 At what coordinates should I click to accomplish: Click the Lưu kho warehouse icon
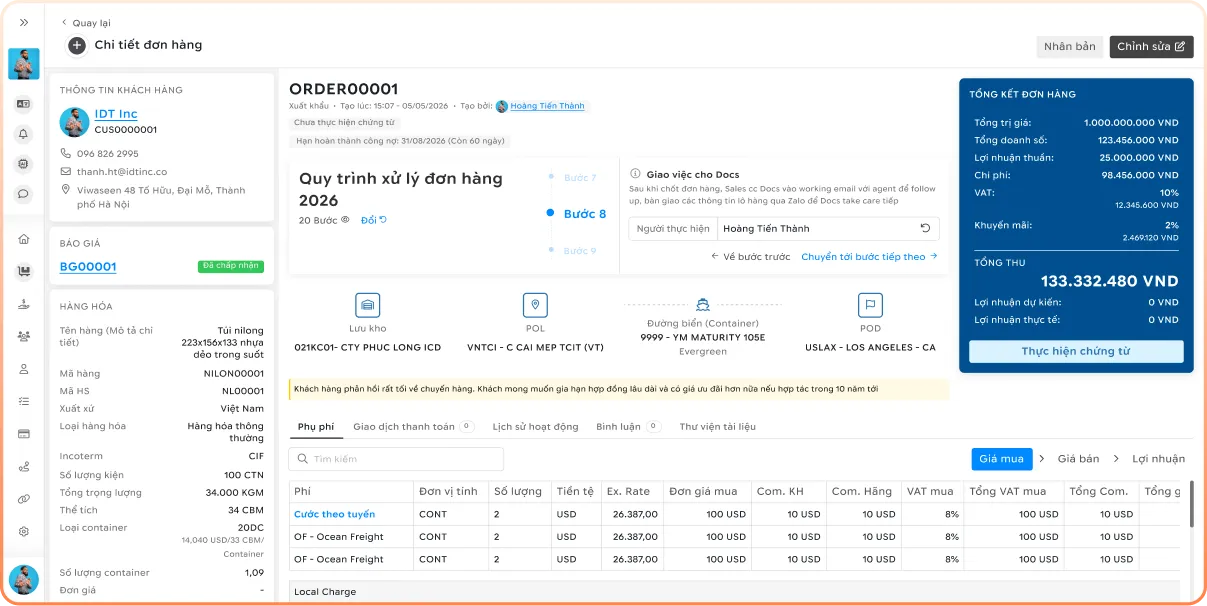(x=368, y=305)
